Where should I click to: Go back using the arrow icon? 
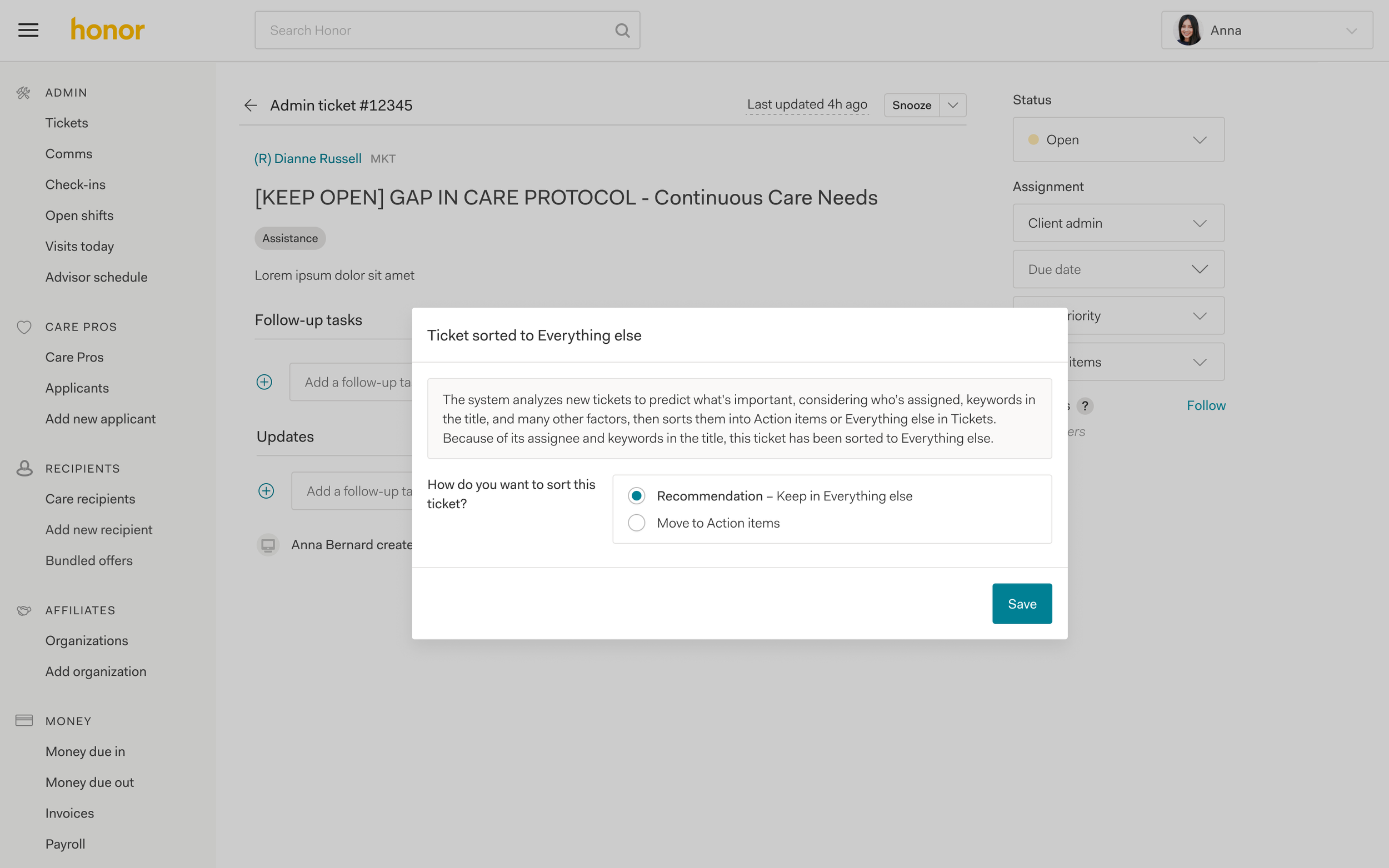[x=251, y=105]
